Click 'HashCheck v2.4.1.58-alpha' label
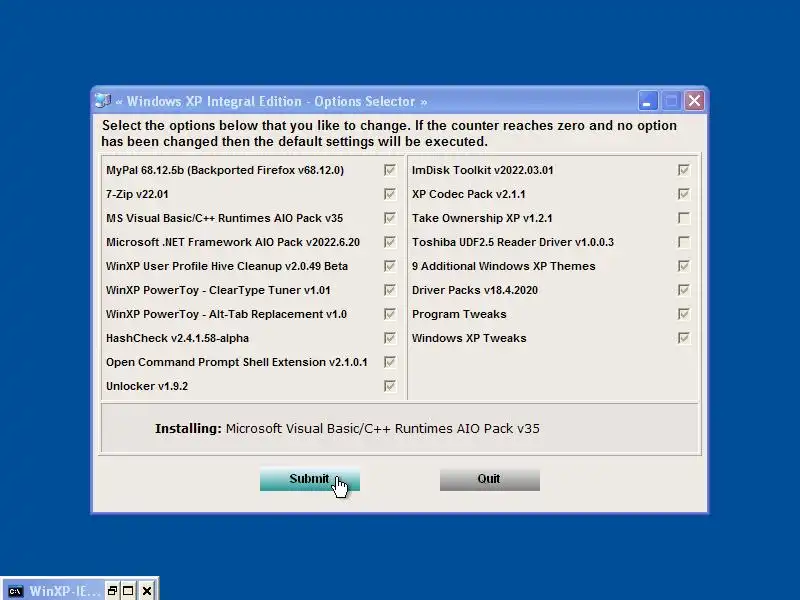800x600 pixels. click(x=178, y=338)
